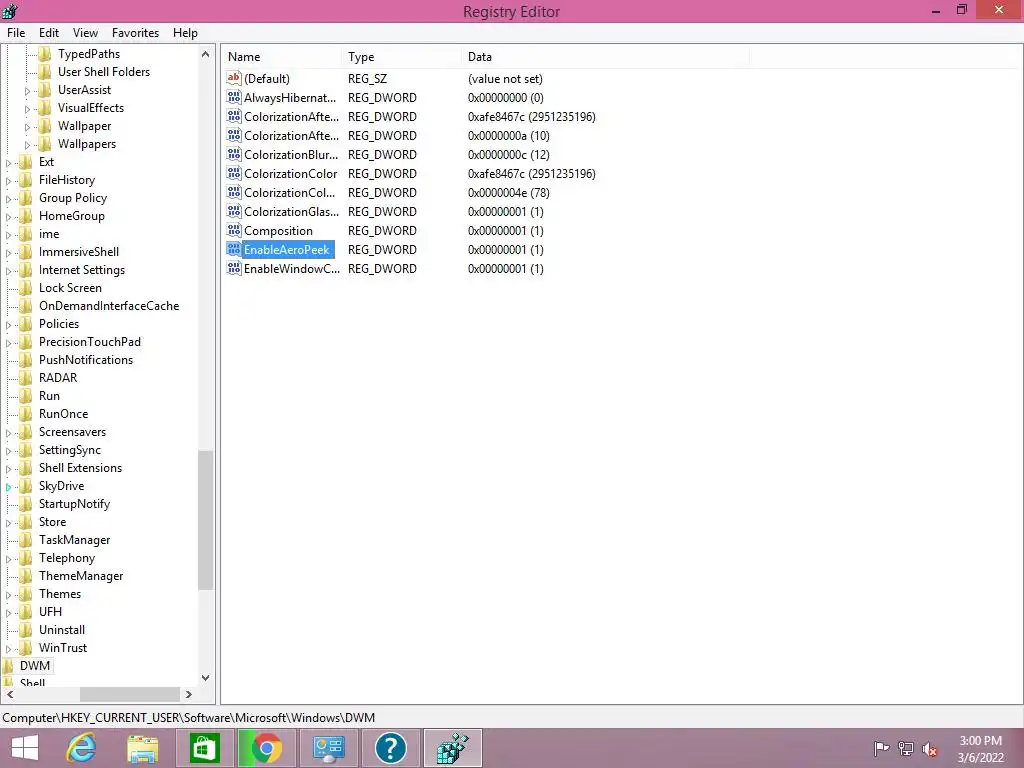
Task: Expand the Themes key
Action: [x=8, y=594]
